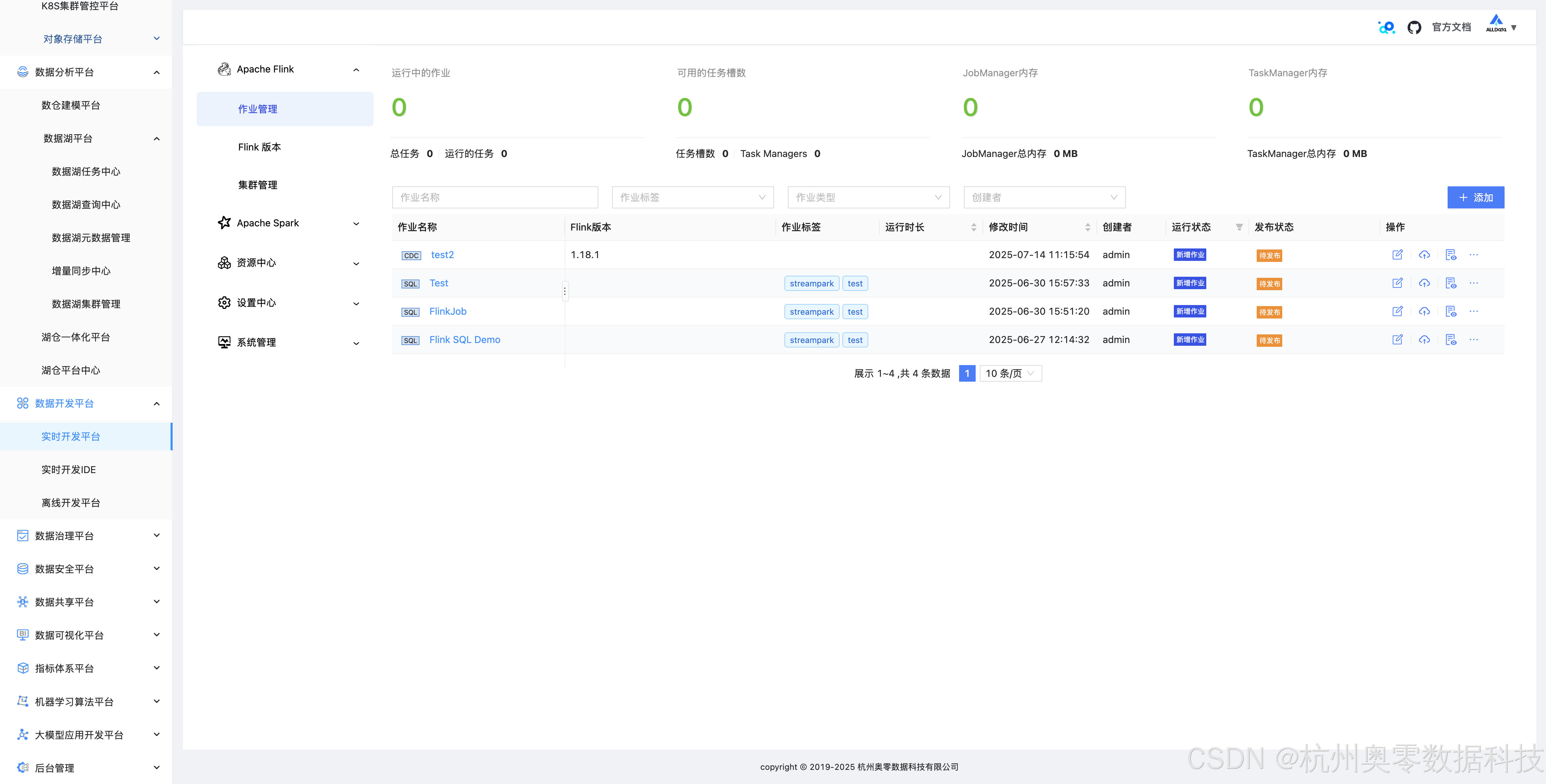The height and width of the screenshot is (784, 1546).
Task: Sort by 运行时长 column arrows
Action: pyautogui.click(x=974, y=227)
